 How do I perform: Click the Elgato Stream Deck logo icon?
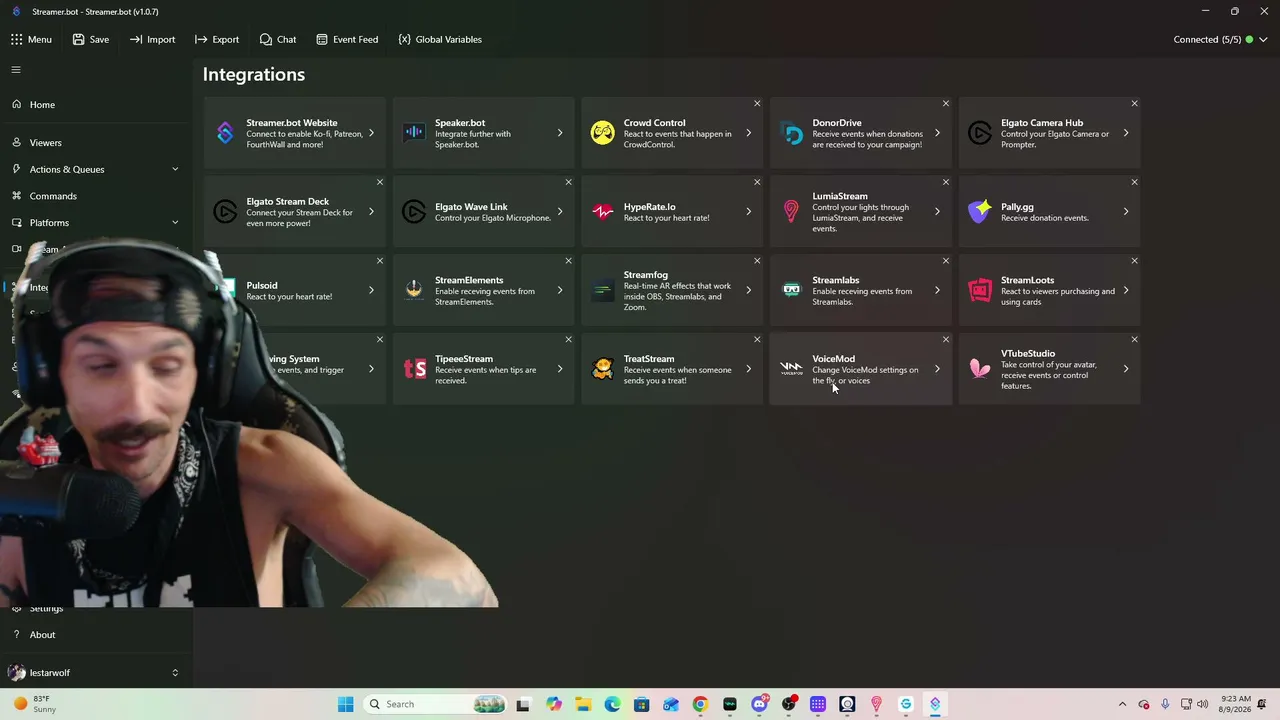click(225, 212)
